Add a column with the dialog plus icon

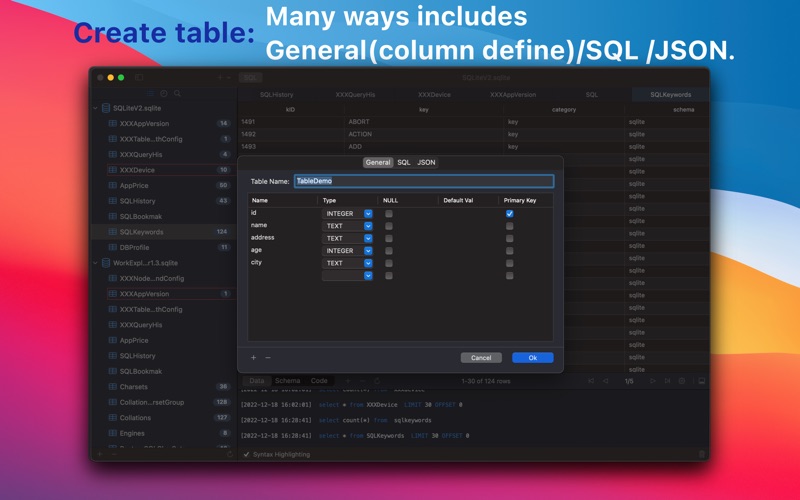pos(254,358)
